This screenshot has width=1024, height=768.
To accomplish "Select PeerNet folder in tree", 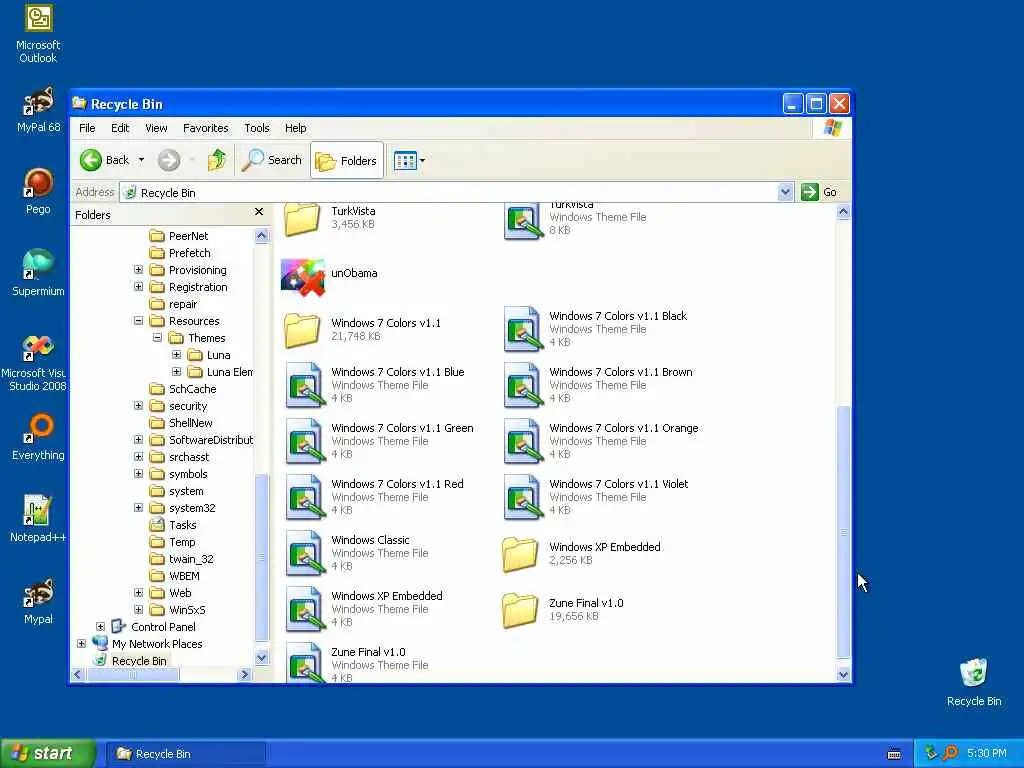I will click(x=179, y=236).
